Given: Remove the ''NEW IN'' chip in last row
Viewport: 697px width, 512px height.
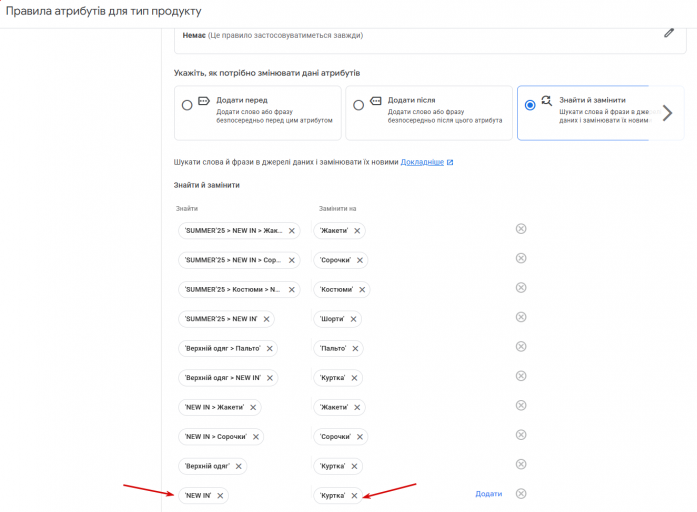Looking at the screenshot, I should [x=220, y=495].
